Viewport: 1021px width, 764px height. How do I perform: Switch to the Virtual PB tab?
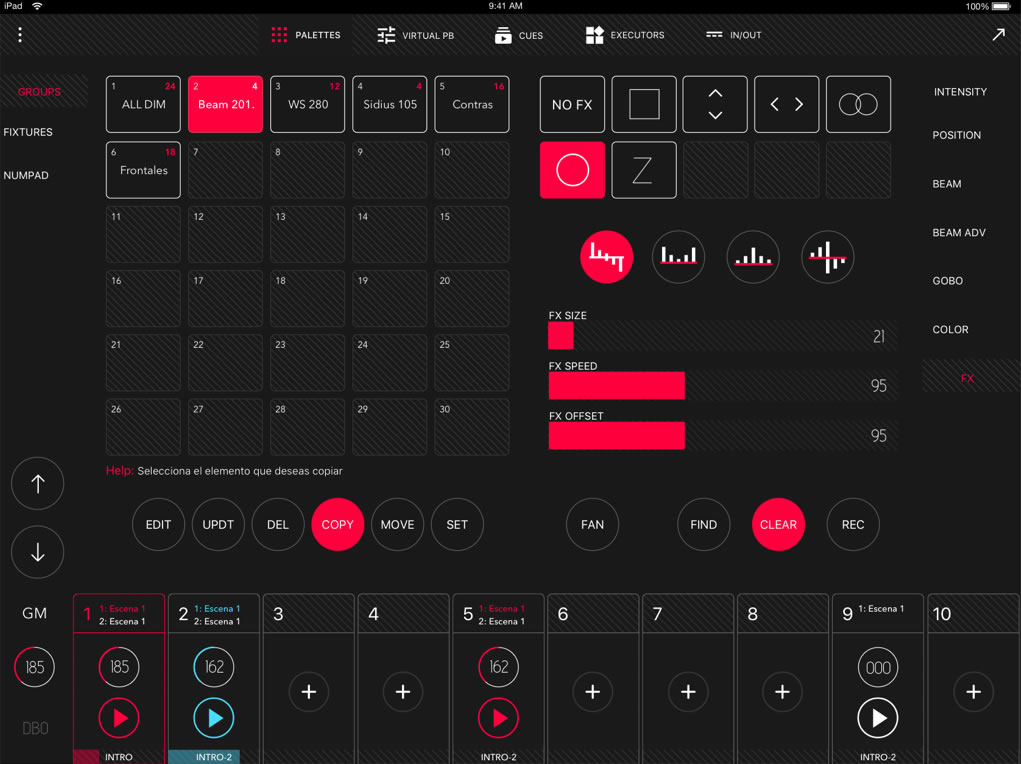415,35
